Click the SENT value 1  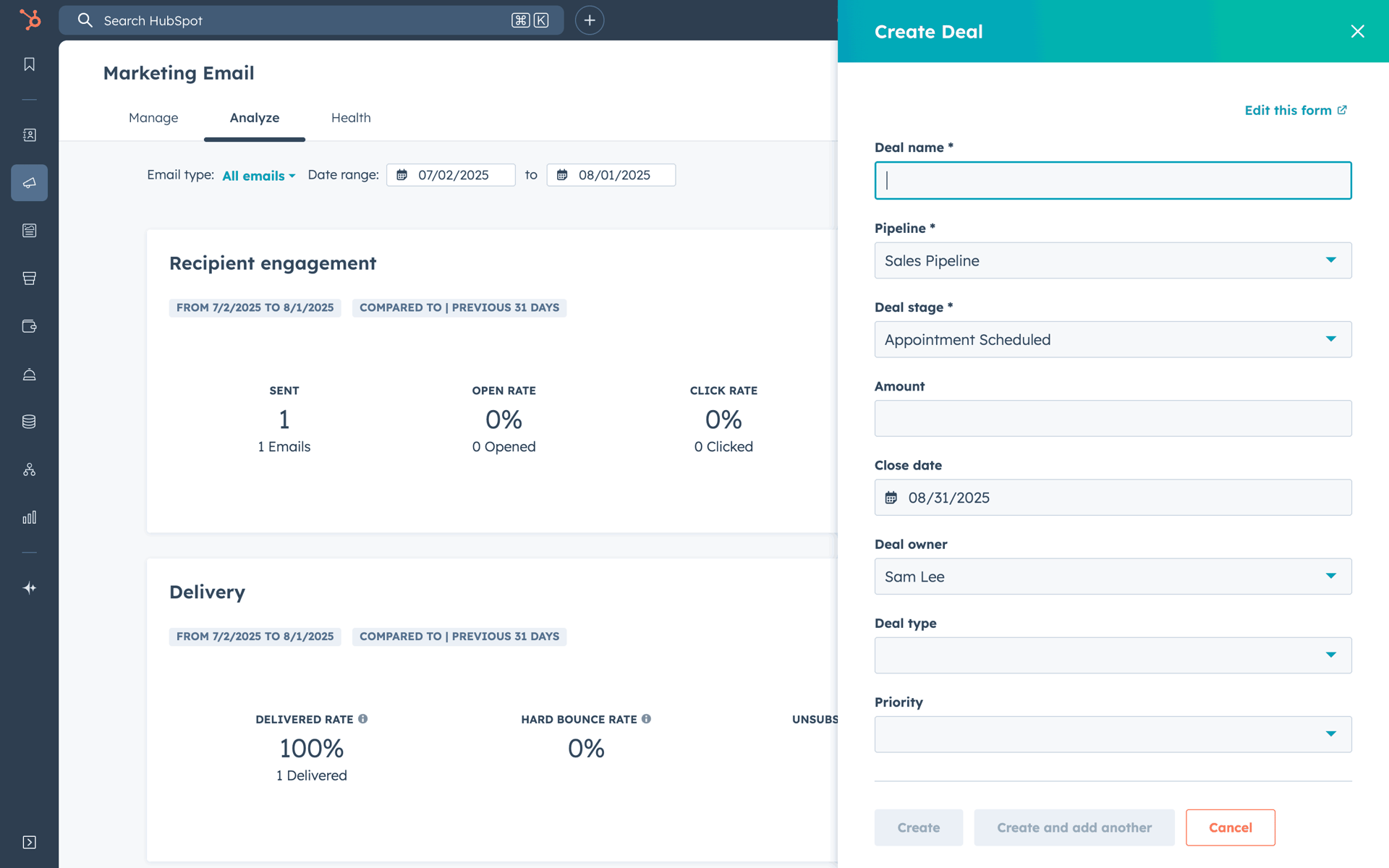(x=284, y=420)
